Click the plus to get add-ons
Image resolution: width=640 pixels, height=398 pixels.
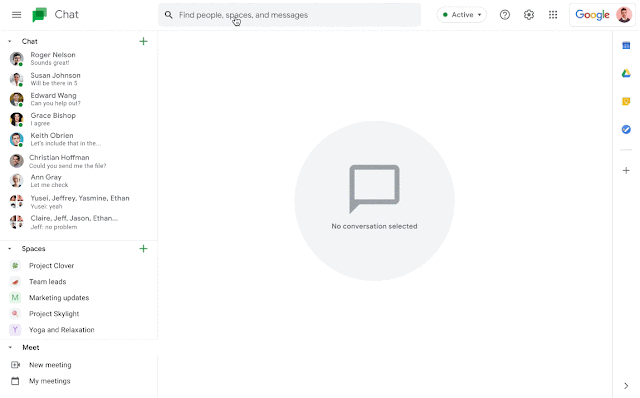[x=626, y=171]
